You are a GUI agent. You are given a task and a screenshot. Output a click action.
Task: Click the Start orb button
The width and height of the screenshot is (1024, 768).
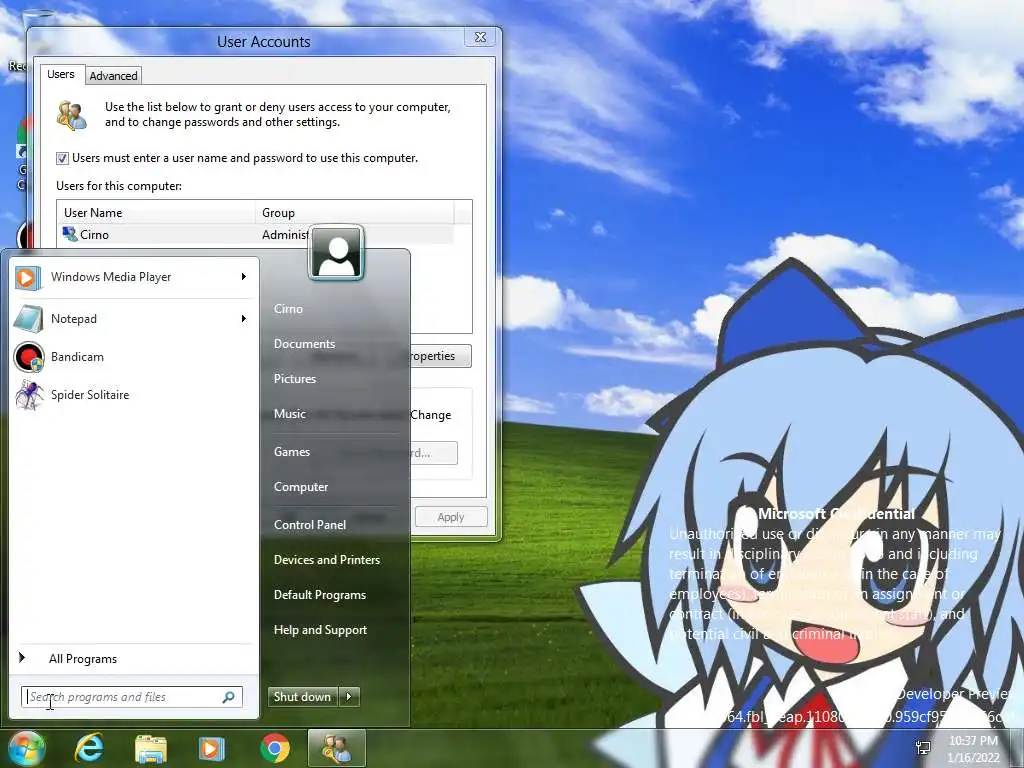tap(27, 748)
